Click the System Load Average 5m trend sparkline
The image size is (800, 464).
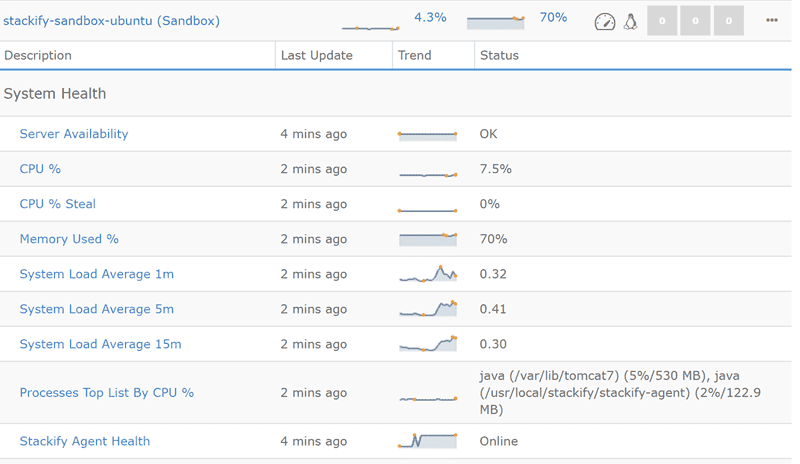click(x=428, y=309)
